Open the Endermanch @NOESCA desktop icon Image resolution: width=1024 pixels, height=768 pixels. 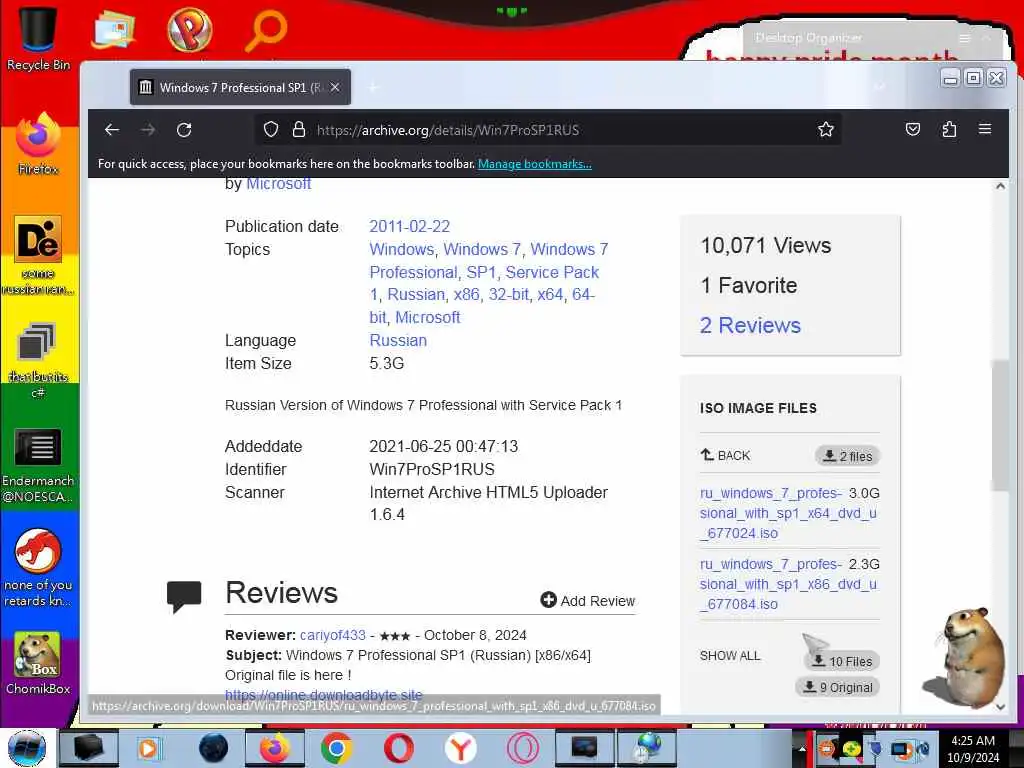tap(38, 466)
